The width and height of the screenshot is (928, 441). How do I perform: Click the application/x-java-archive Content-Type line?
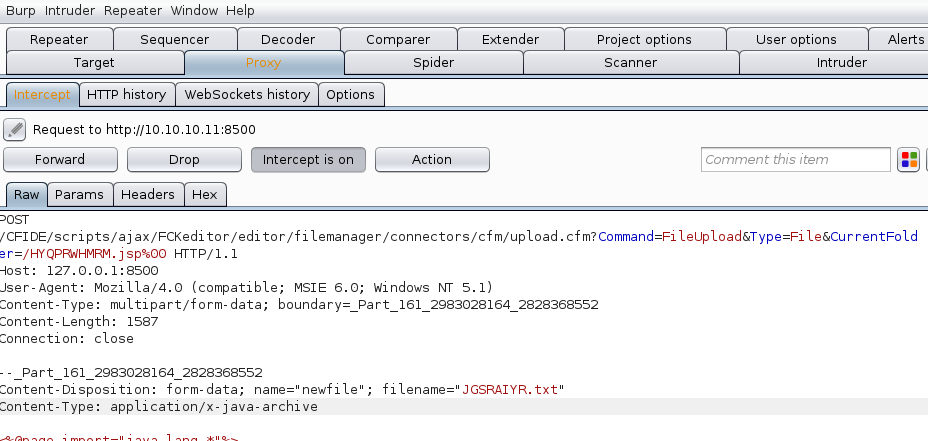click(159, 407)
